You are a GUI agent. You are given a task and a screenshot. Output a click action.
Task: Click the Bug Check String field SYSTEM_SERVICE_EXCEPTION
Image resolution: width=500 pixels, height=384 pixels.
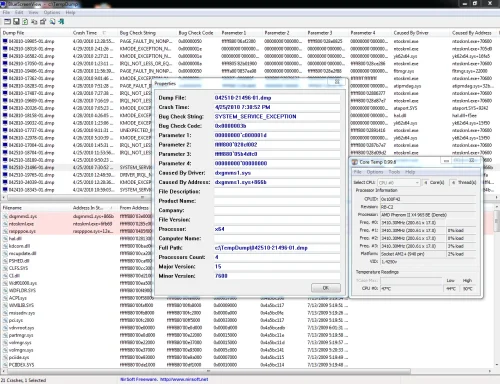pos(277,116)
